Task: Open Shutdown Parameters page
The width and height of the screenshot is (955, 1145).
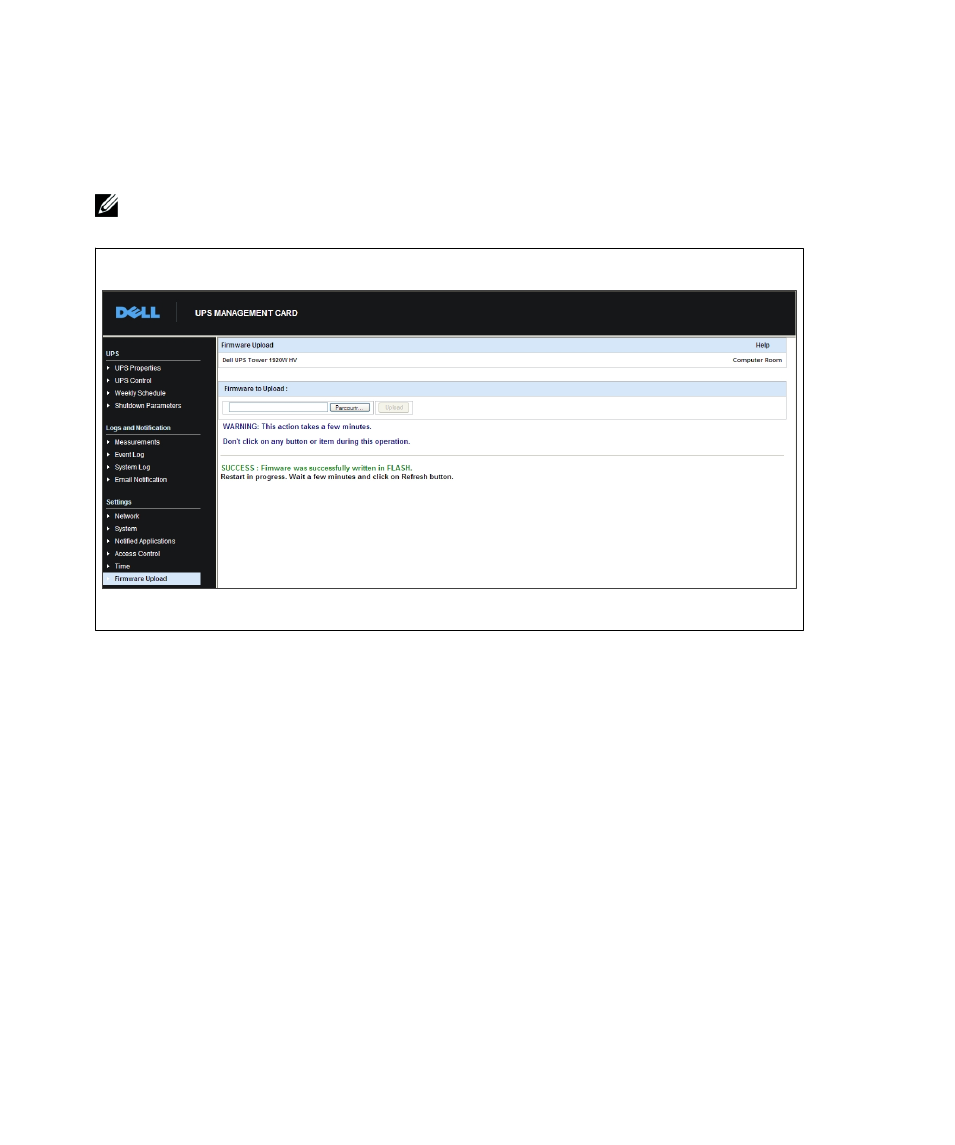Action: pyautogui.click(x=147, y=405)
